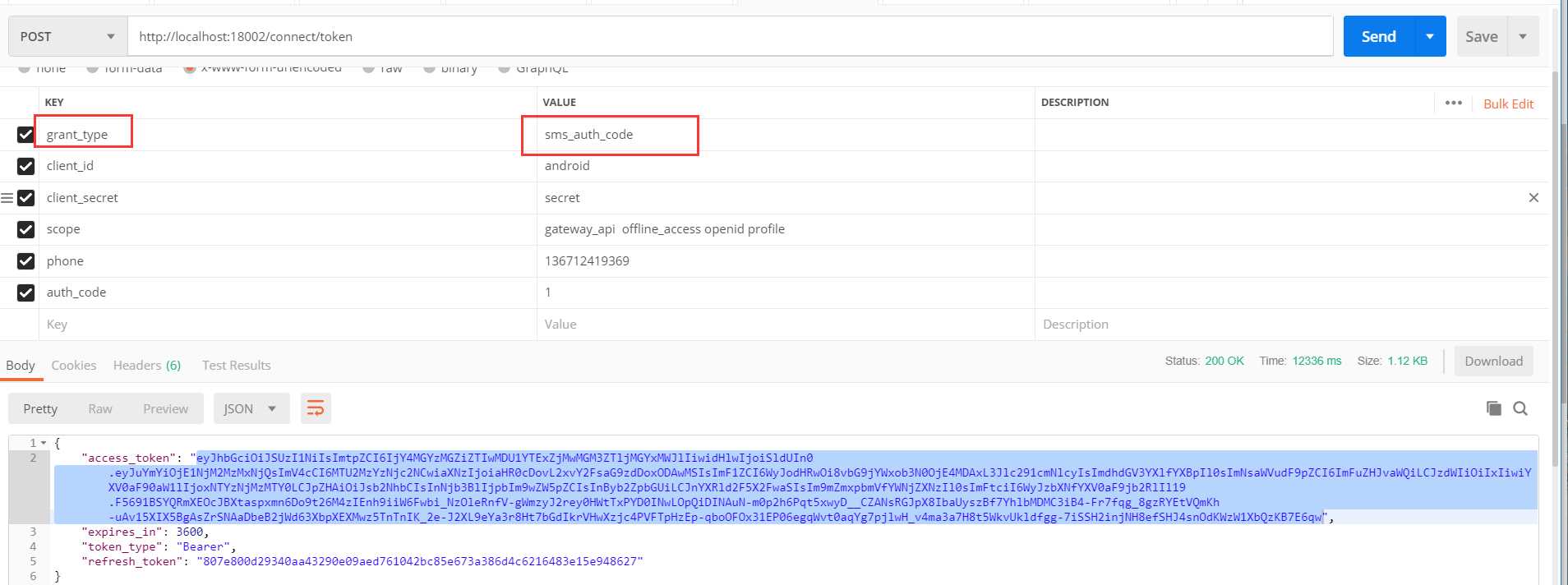Click the wrap lines icon in response toolbar

[x=316, y=408]
